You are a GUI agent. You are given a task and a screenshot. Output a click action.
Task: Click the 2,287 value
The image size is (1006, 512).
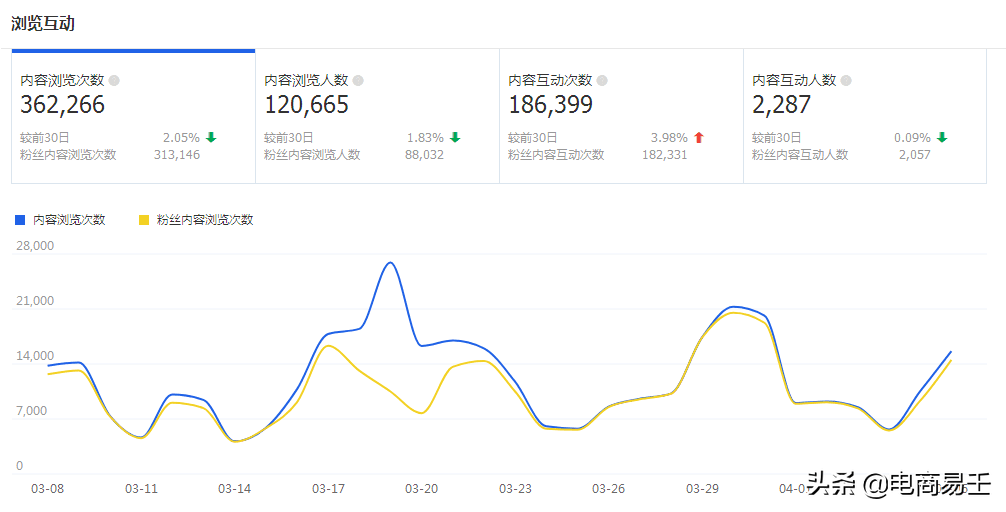click(x=781, y=105)
